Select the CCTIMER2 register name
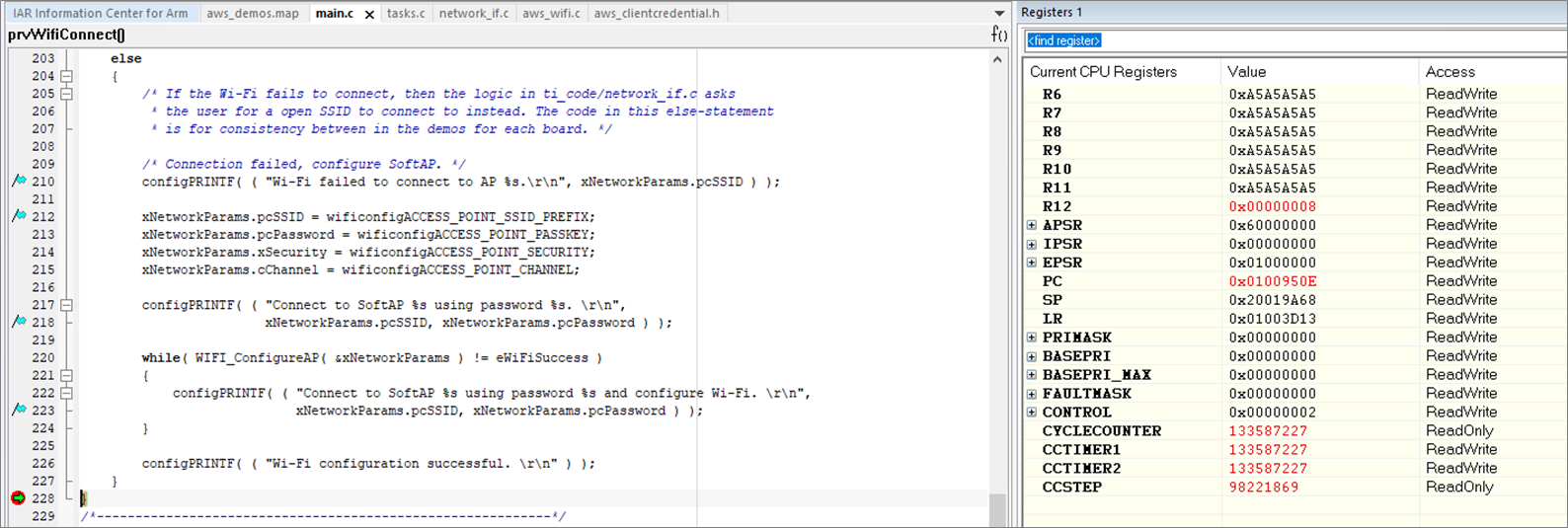The width and height of the screenshot is (1568, 528). pos(1081,469)
